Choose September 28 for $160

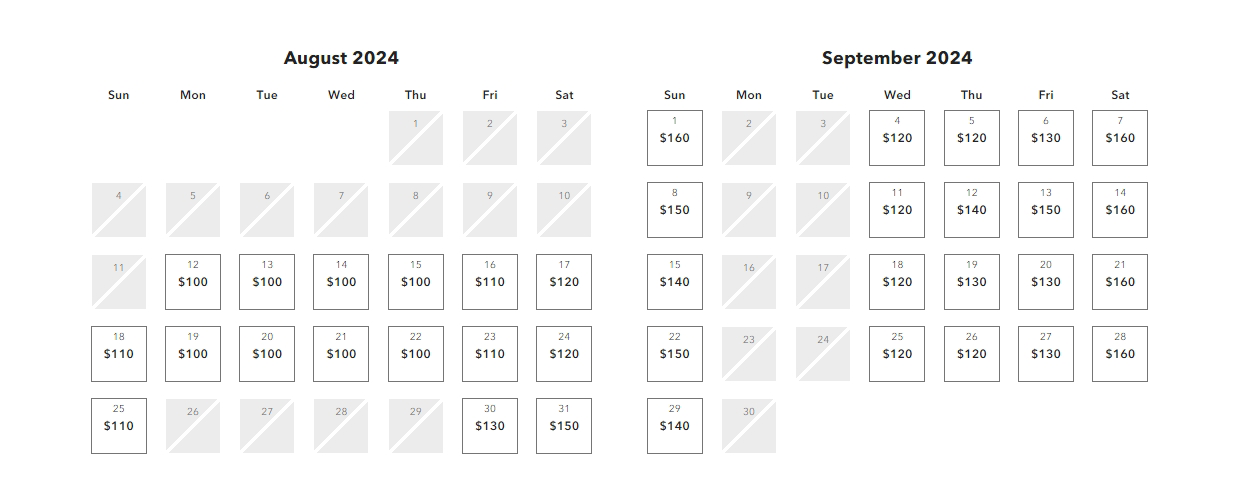pos(1120,354)
